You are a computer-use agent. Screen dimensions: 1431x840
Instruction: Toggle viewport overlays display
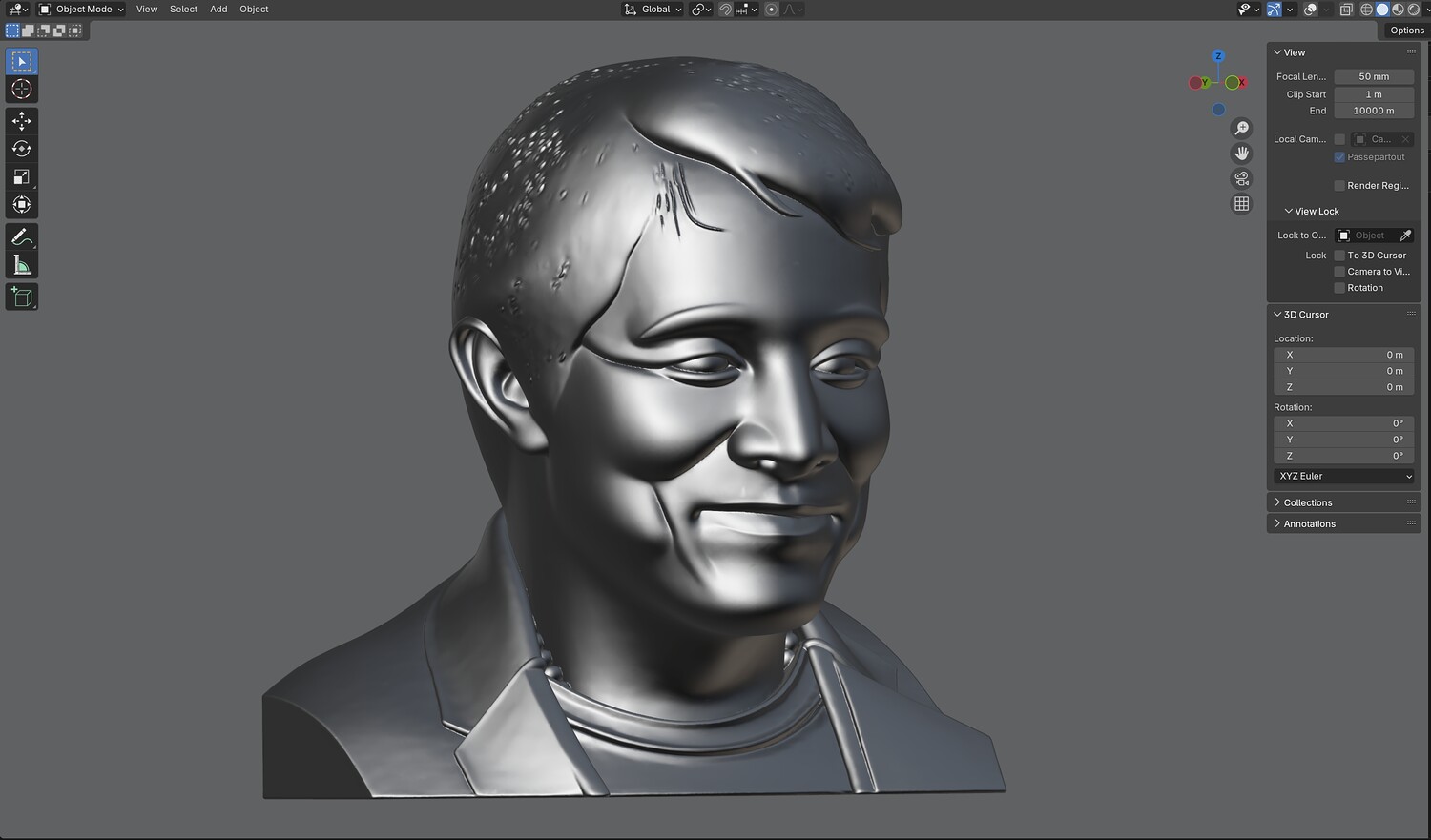coord(1311,10)
